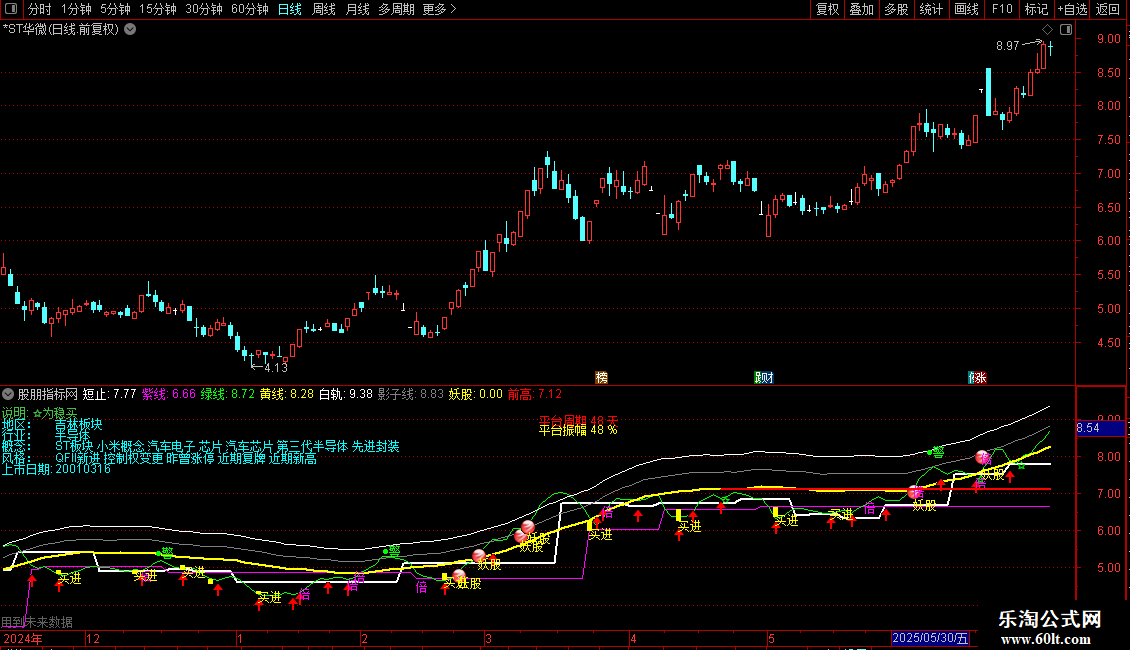Open F10 company information
Image resolution: width=1130 pixels, height=650 pixels.
(1002, 9)
